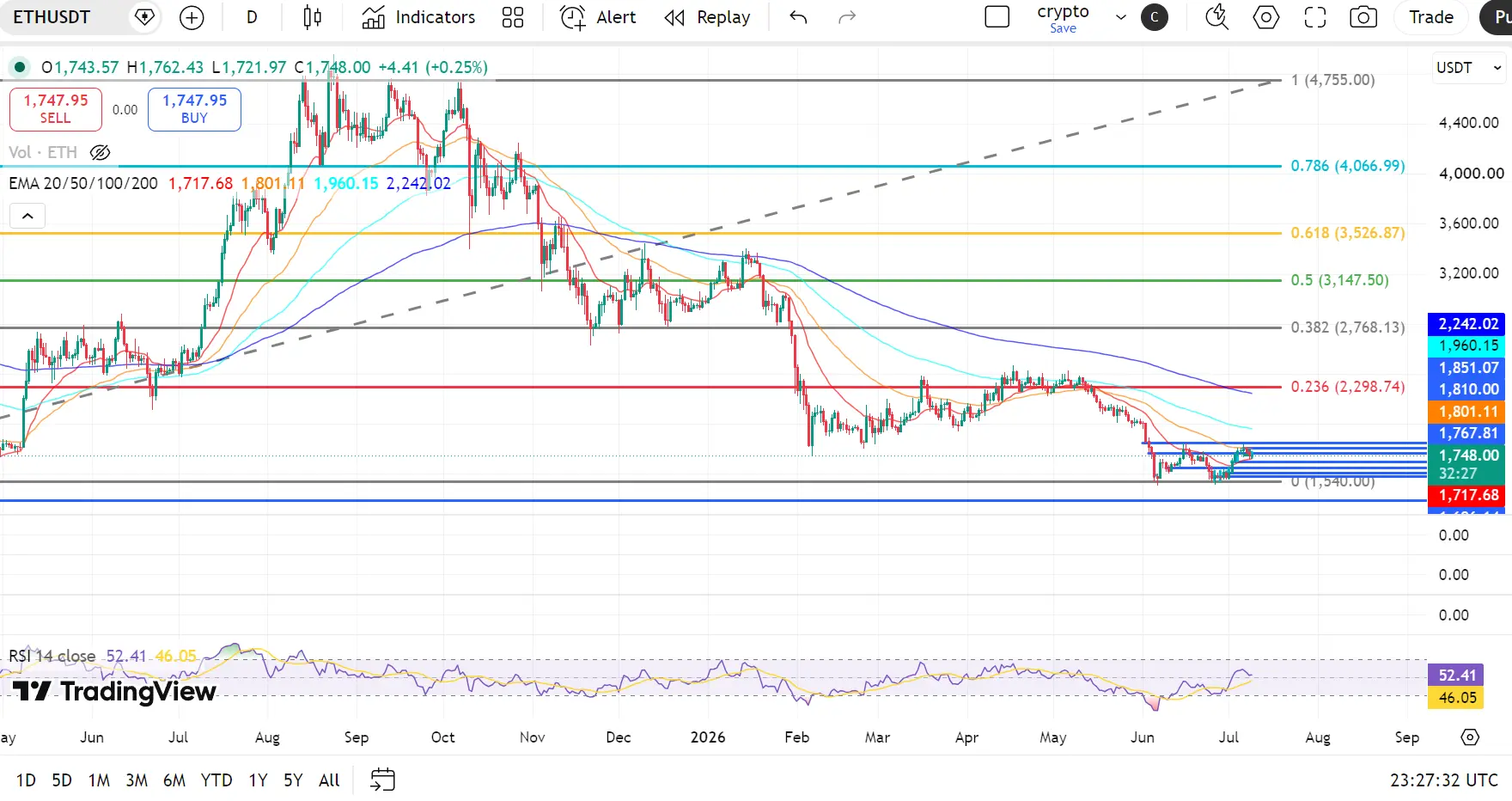Click the 46.05 RSI MA value tag
Viewport: 1512px width, 801px height.
pyautogui.click(x=1457, y=698)
